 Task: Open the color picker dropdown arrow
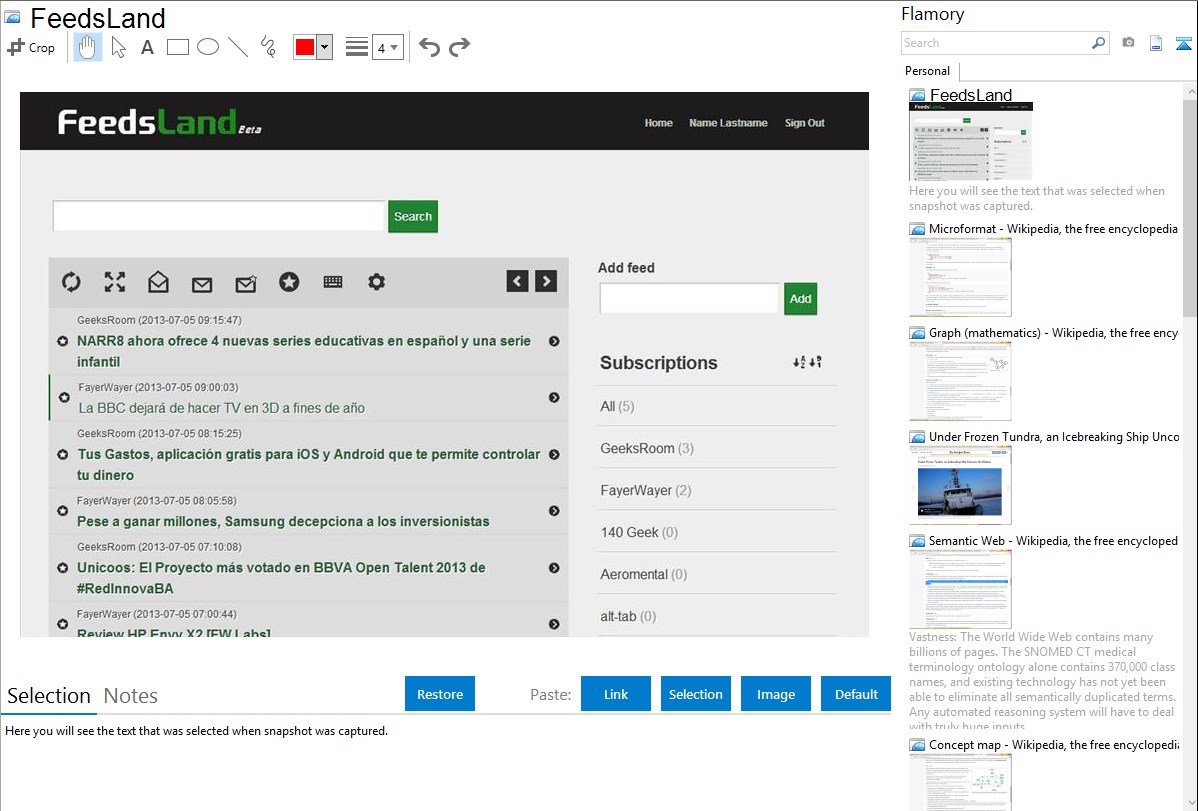point(325,47)
